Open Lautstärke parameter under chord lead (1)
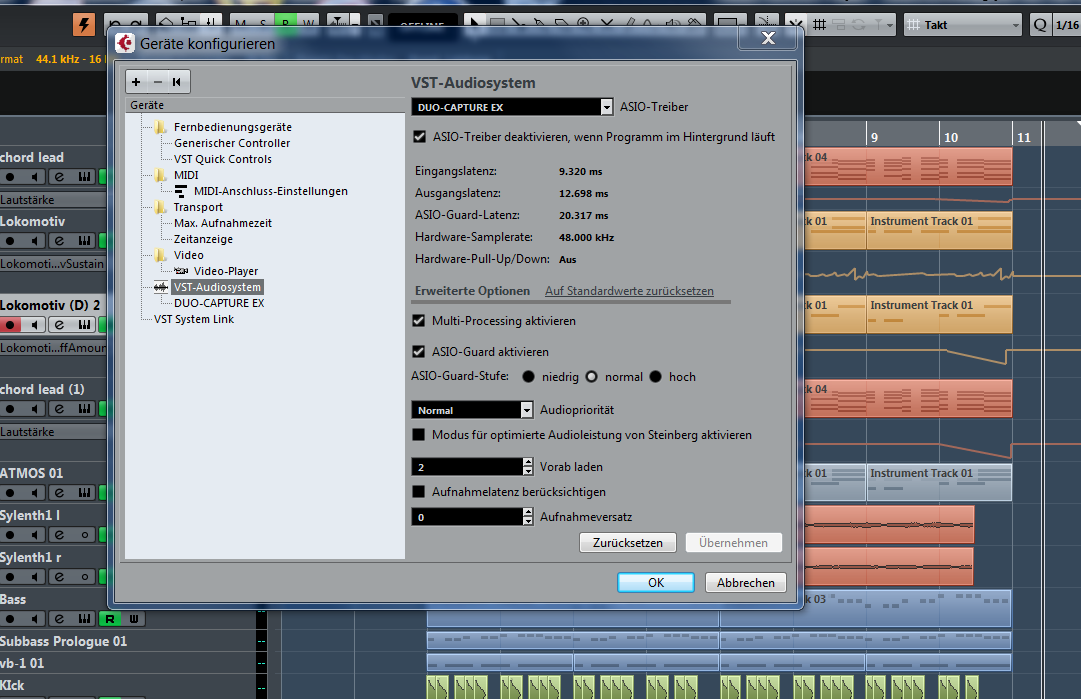The width and height of the screenshot is (1081, 699). click(x=53, y=432)
